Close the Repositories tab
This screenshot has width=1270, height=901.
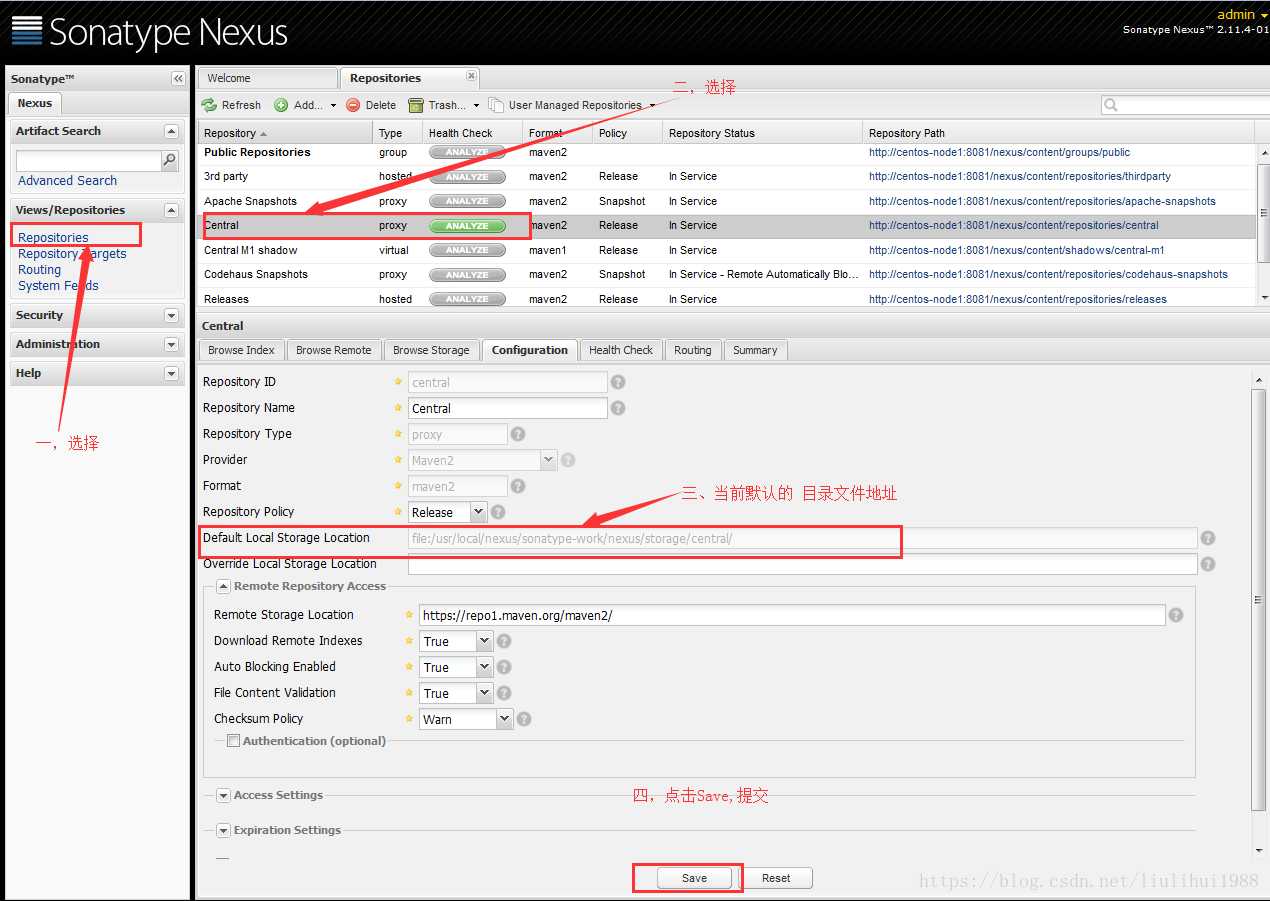pos(471,76)
